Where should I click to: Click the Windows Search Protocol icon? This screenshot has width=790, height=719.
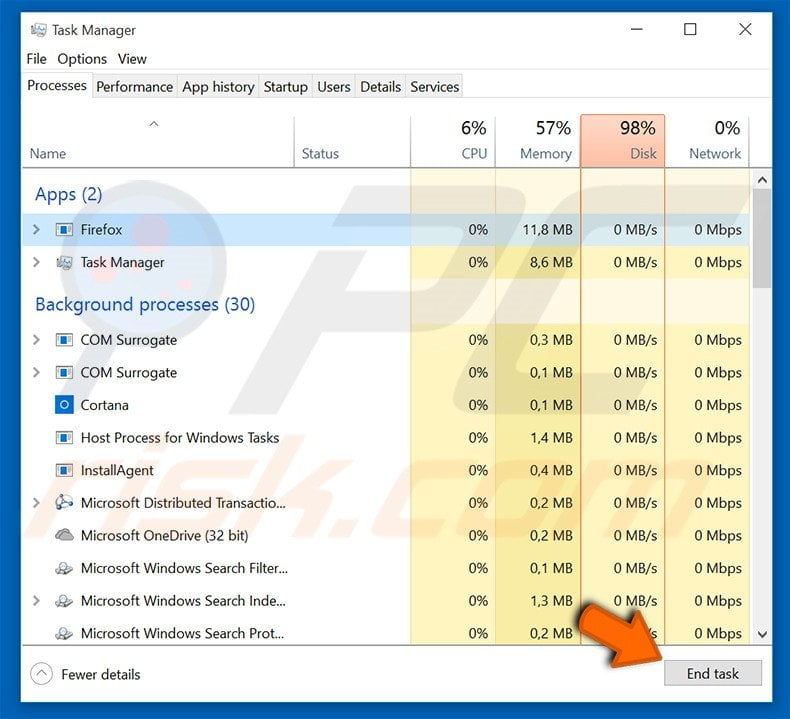point(64,633)
